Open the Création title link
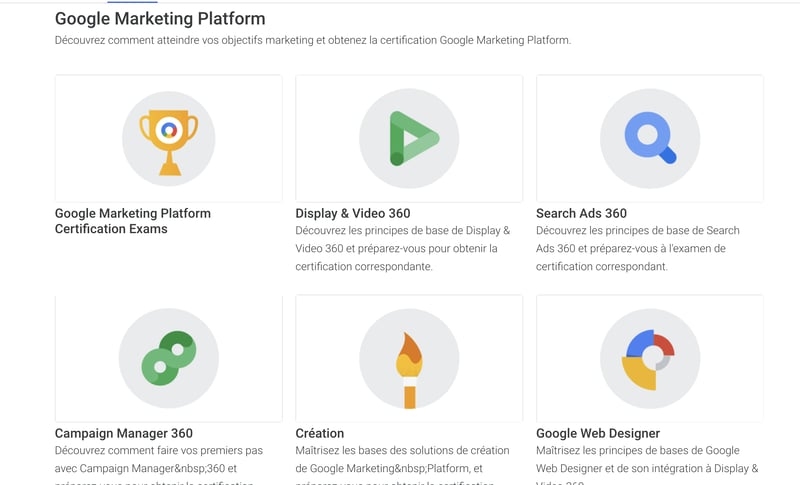The width and height of the screenshot is (800, 485). (319, 433)
